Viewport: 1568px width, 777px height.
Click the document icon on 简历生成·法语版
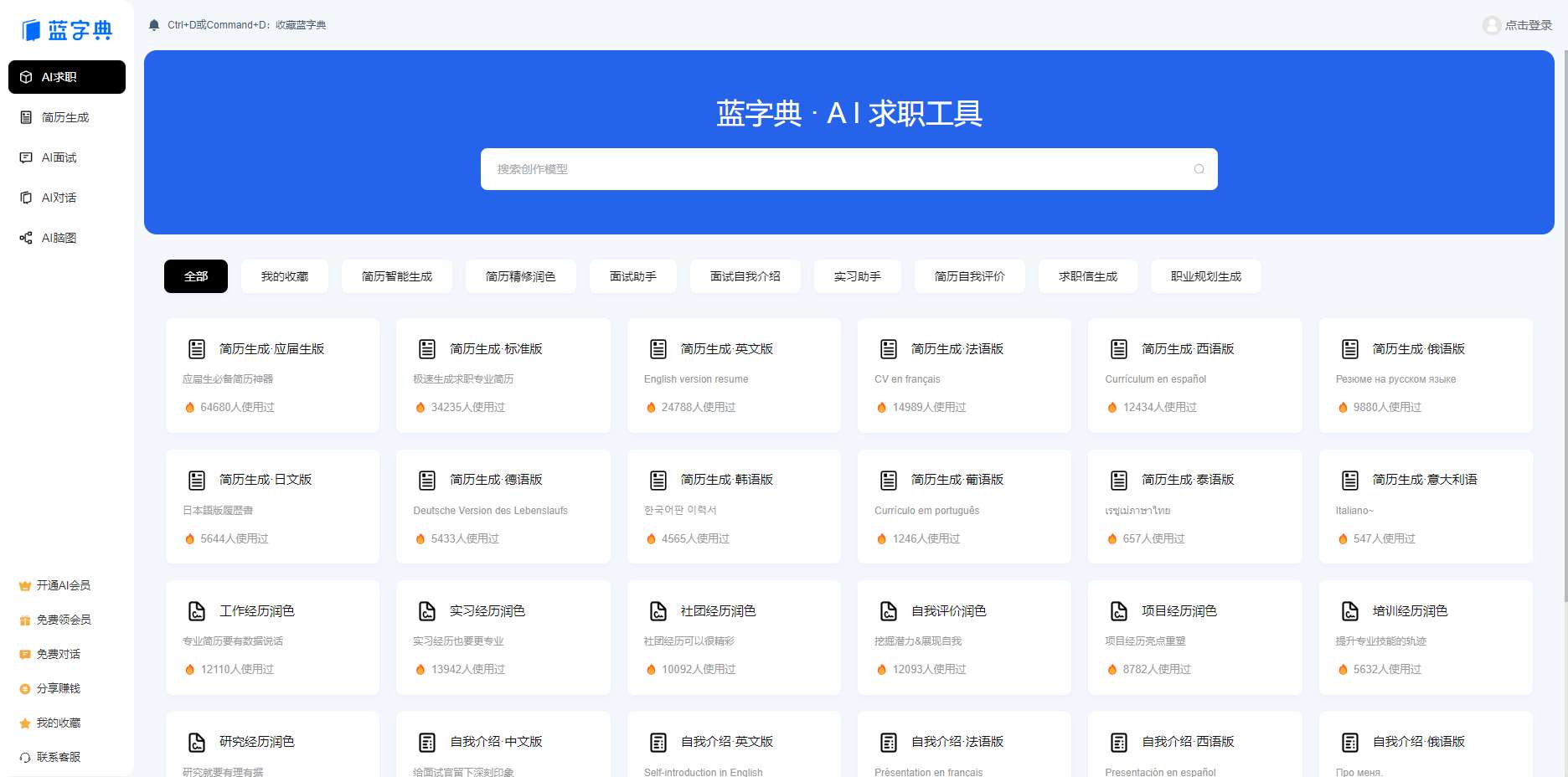(x=889, y=349)
